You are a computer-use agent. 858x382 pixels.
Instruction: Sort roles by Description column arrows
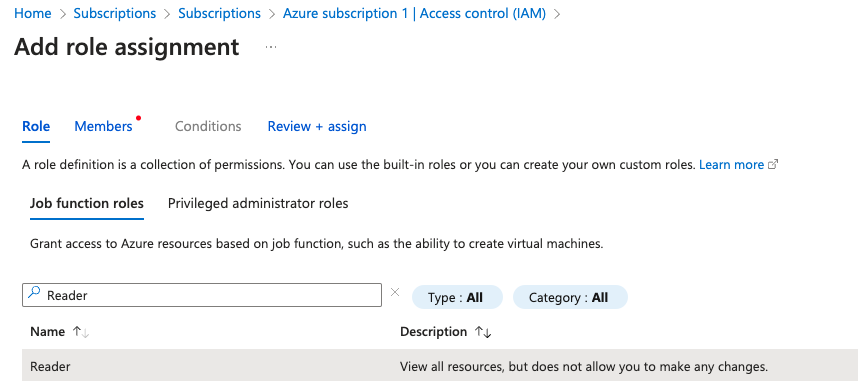(x=483, y=332)
